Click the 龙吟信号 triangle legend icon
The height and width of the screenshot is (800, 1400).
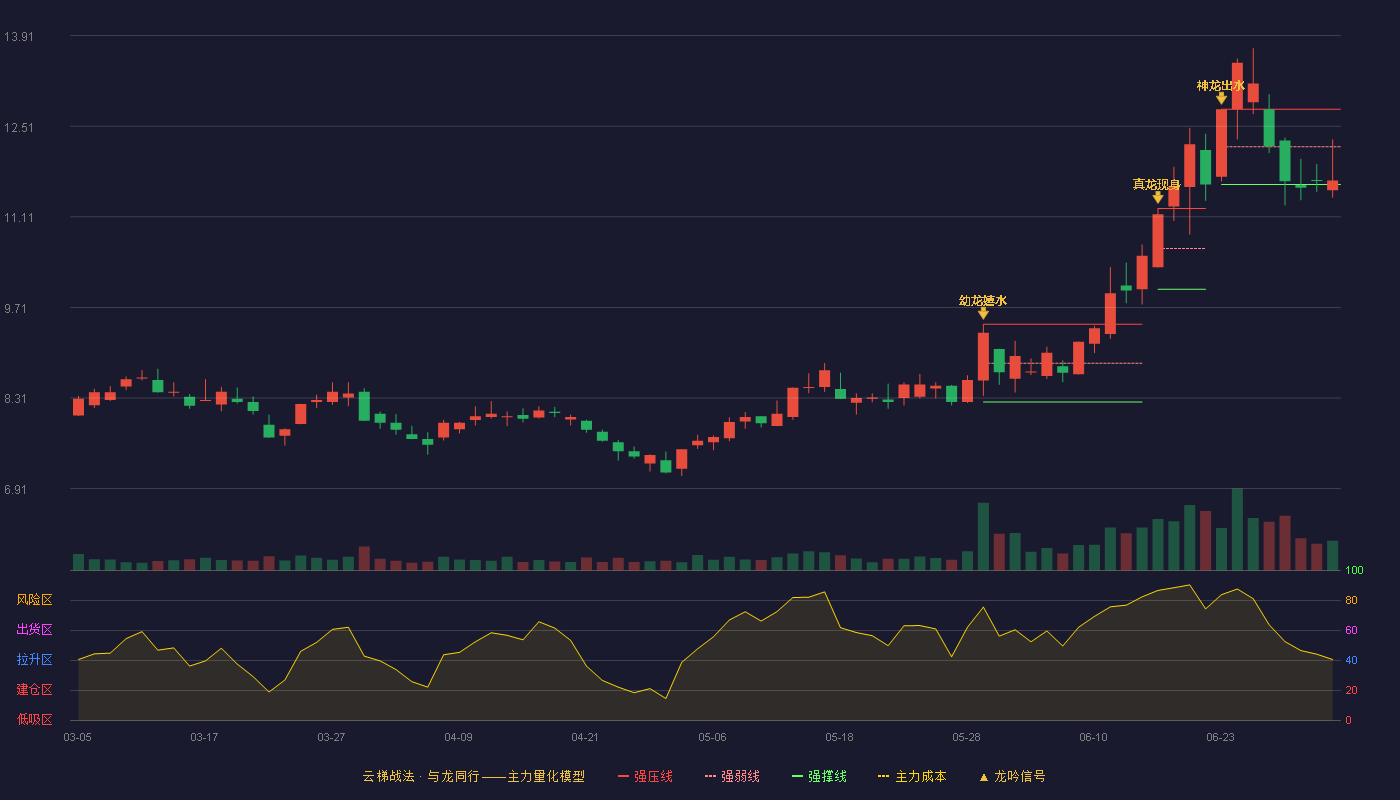click(984, 777)
